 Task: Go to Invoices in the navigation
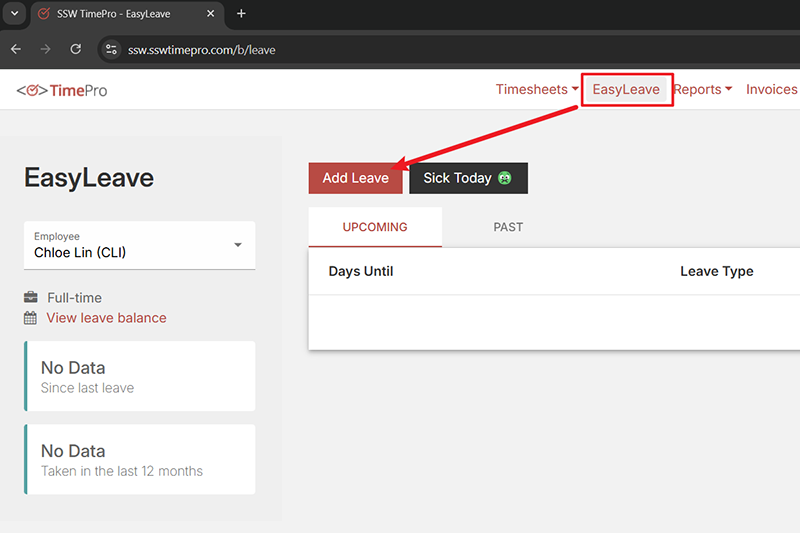pos(771,89)
